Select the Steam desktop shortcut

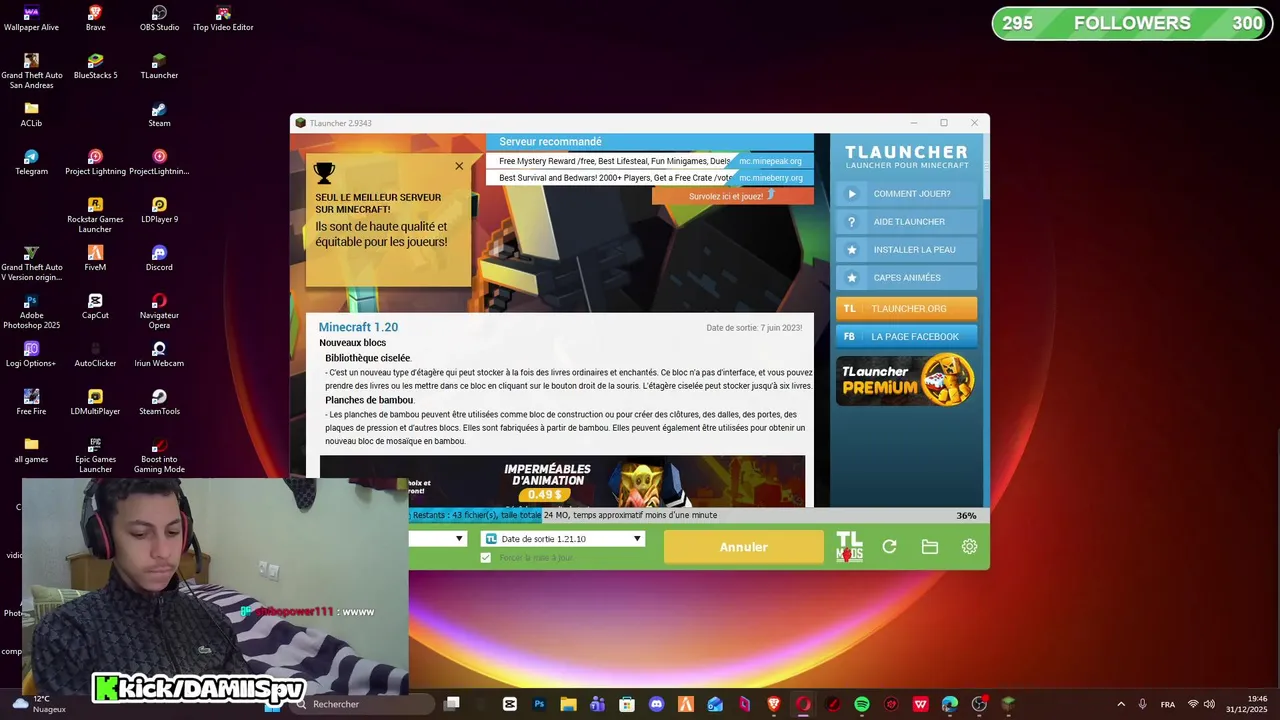159,113
